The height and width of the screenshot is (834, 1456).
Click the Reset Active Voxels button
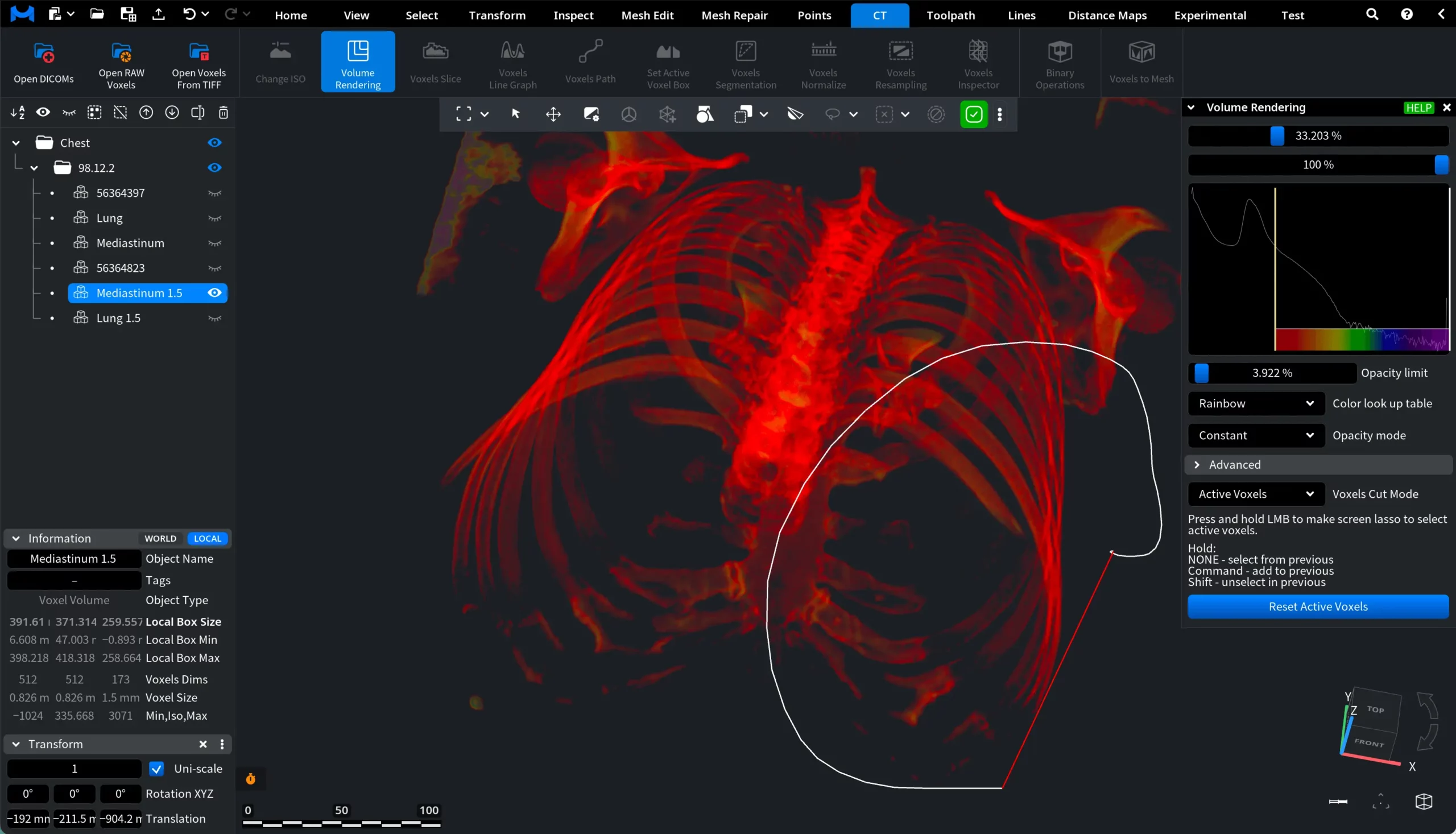pyautogui.click(x=1318, y=606)
